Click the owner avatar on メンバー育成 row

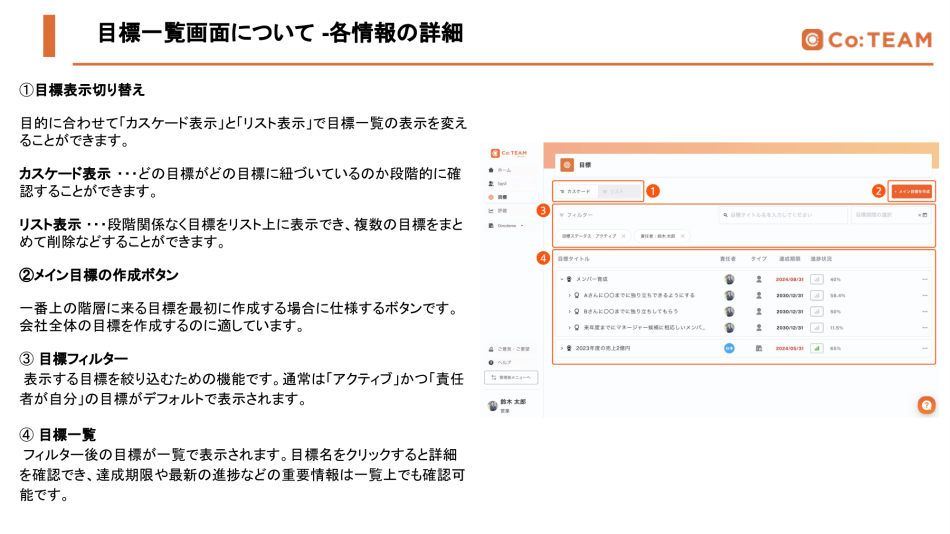pos(729,279)
